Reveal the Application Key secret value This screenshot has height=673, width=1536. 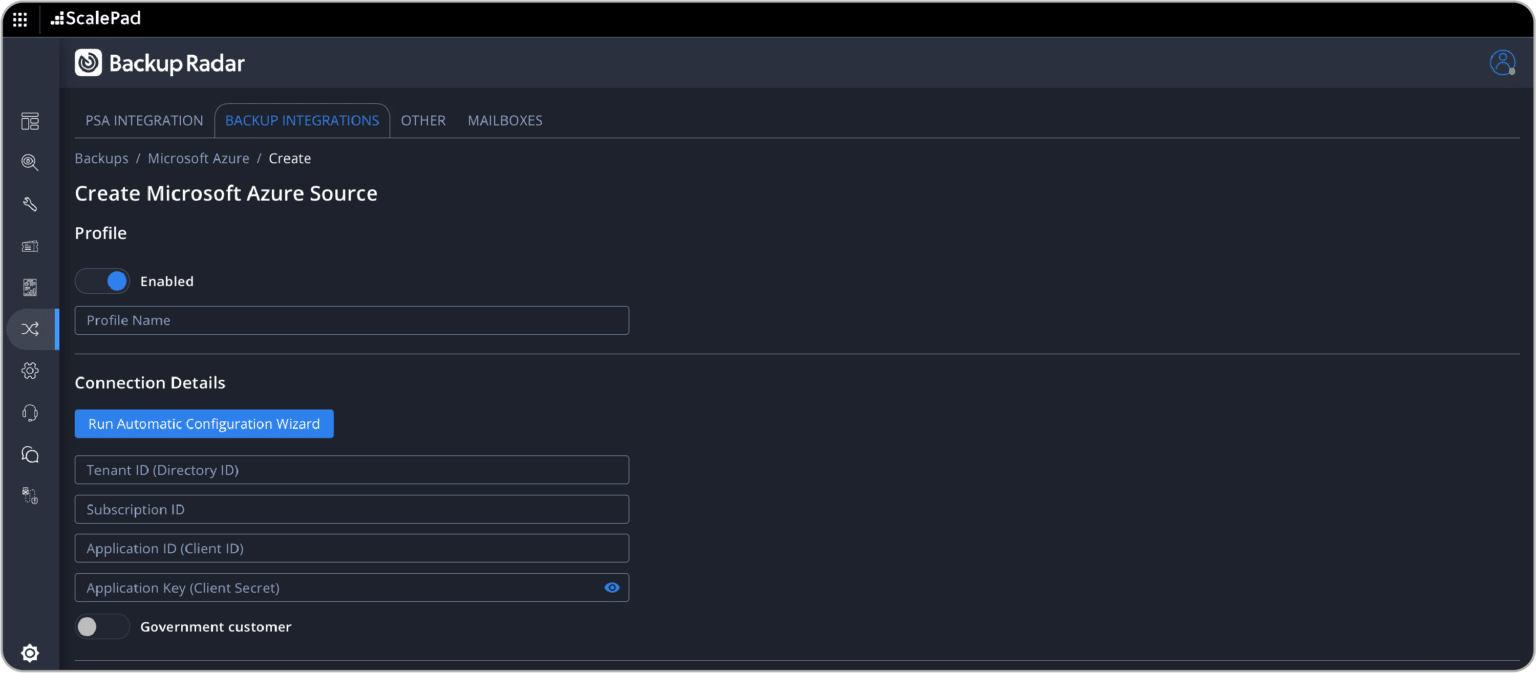pyautogui.click(x=611, y=588)
